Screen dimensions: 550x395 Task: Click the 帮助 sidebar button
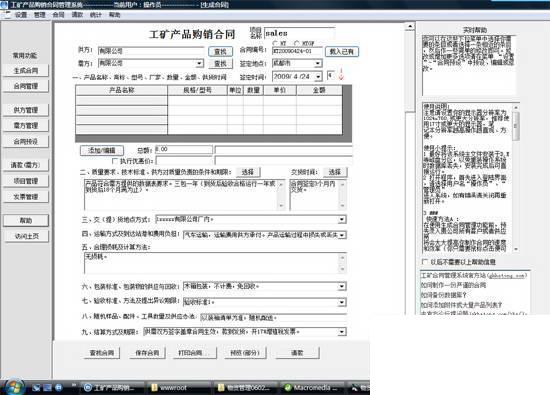click(26, 220)
